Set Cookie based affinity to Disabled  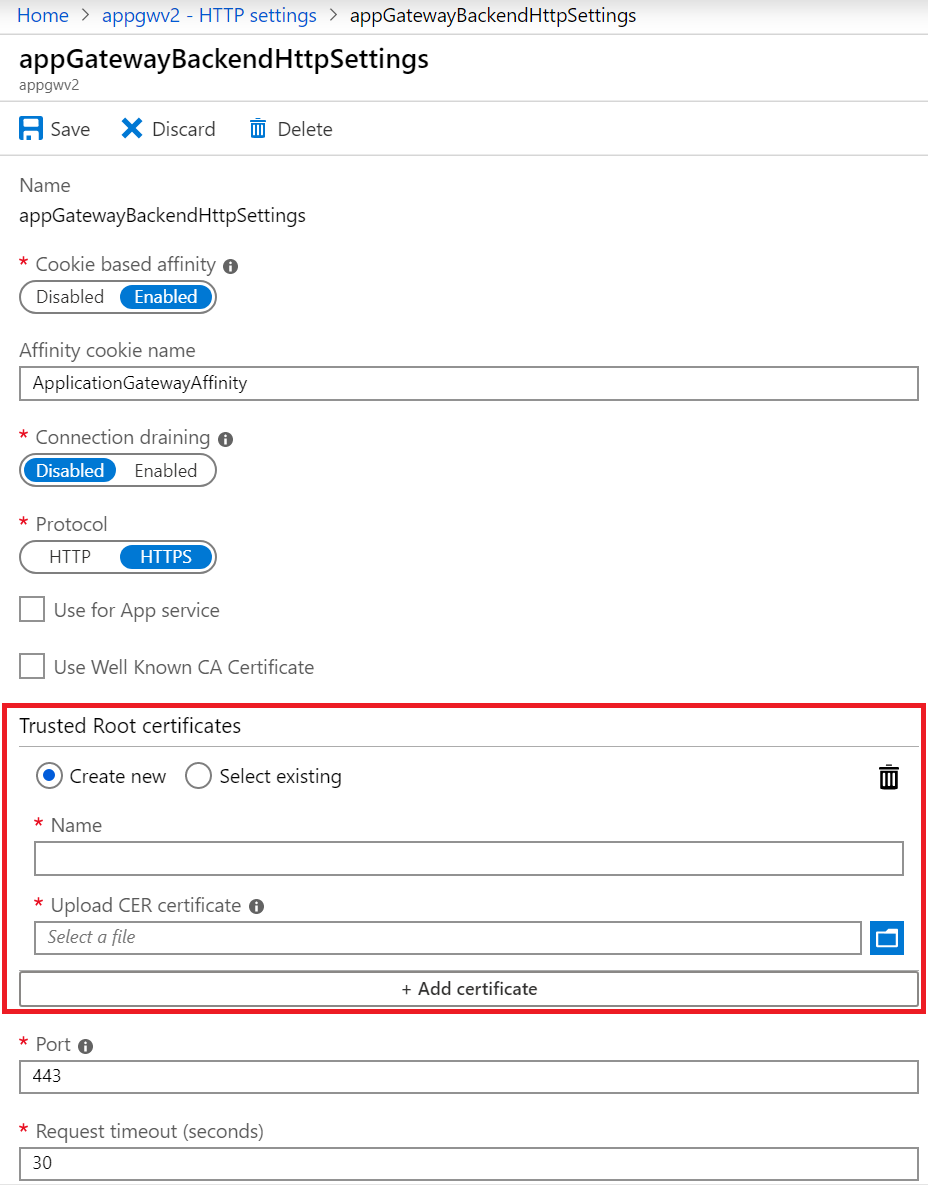pos(70,297)
